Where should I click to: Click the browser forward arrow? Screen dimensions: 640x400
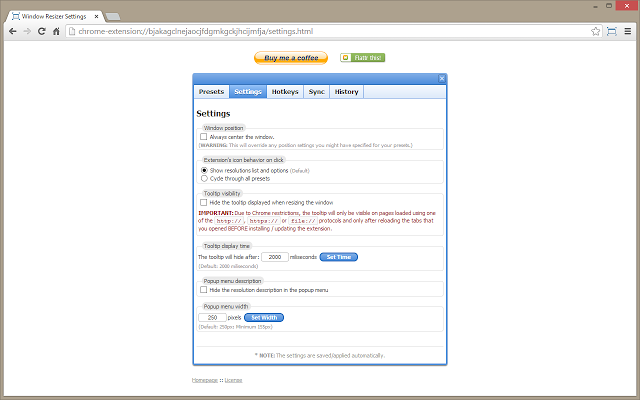(x=26, y=31)
